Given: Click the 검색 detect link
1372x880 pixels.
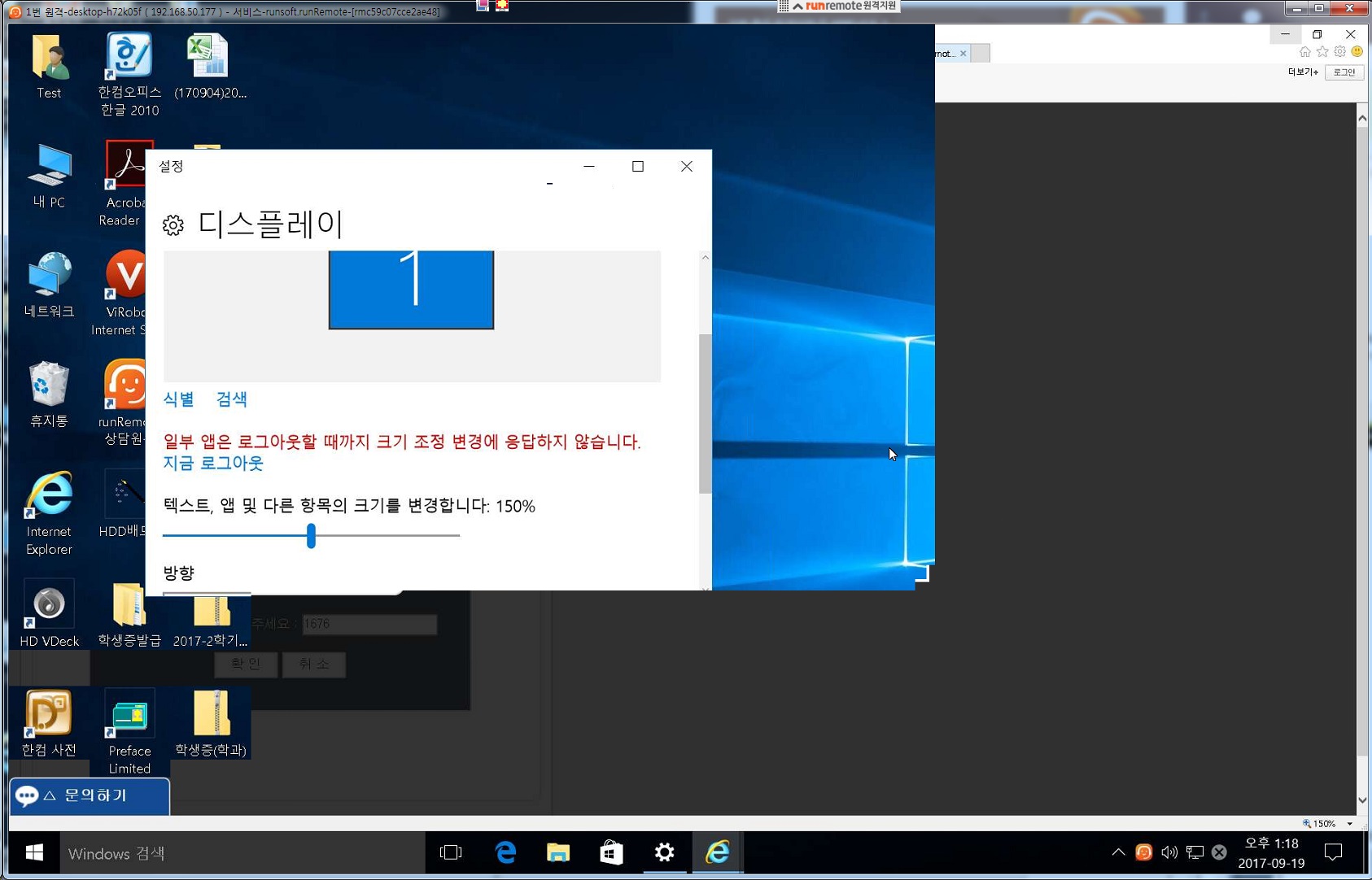Looking at the screenshot, I should point(231,399).
